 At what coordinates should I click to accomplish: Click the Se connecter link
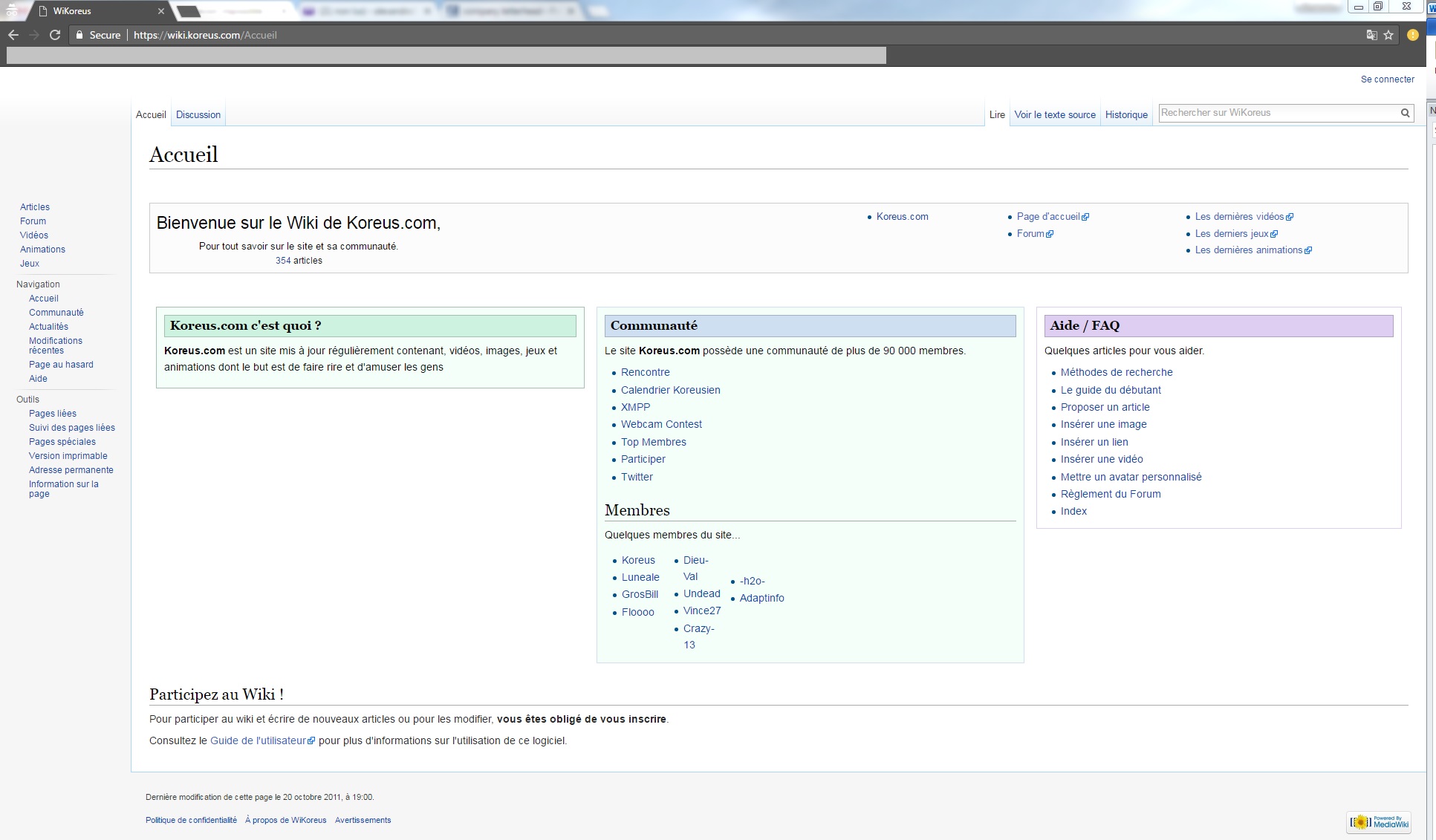(x=1387, y=79)
